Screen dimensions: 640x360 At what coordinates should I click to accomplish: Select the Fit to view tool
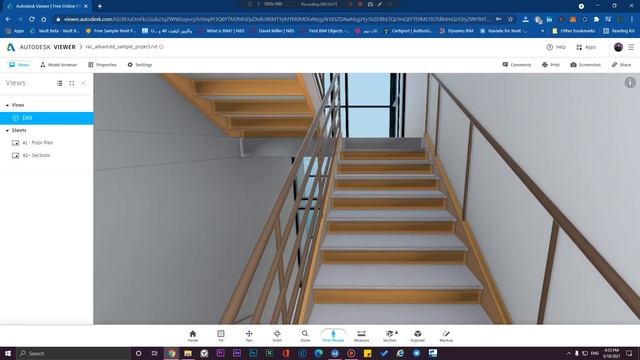point(221,336)
